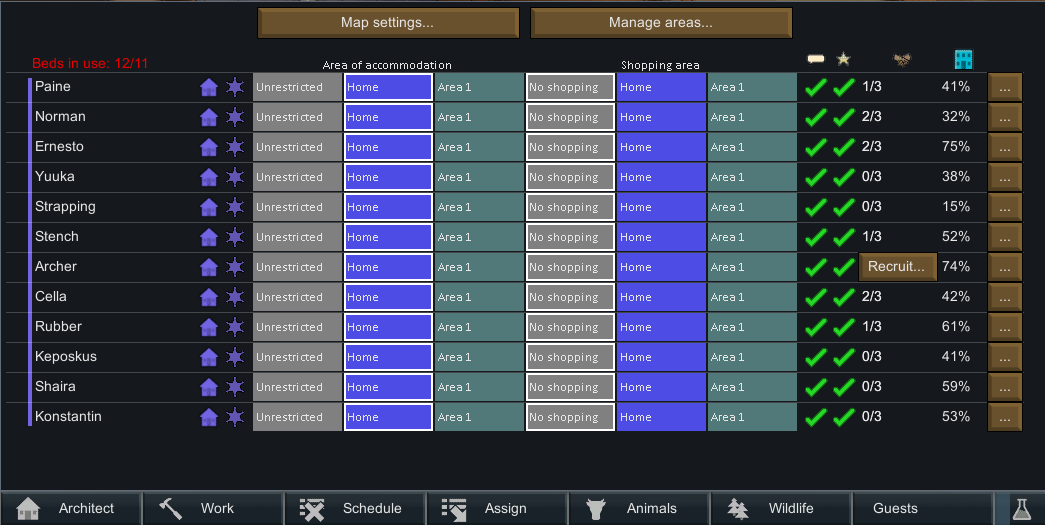Image resolution: width=1045 pixels, height=525 pixels.
Task: Select No shopping area for Stench
Action: 570,237
